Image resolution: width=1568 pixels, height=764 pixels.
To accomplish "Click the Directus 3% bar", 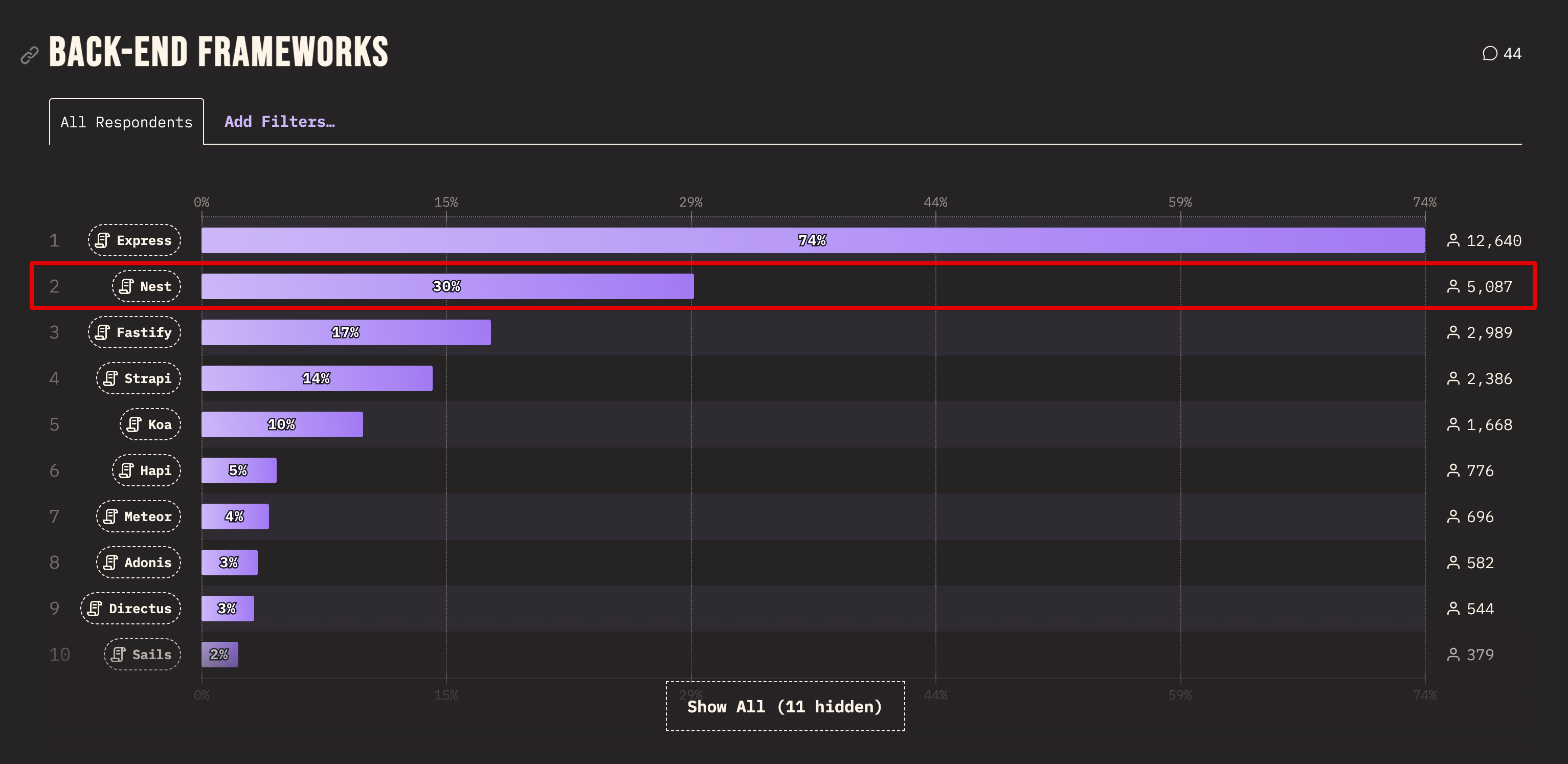I will [x=228, y=608].
